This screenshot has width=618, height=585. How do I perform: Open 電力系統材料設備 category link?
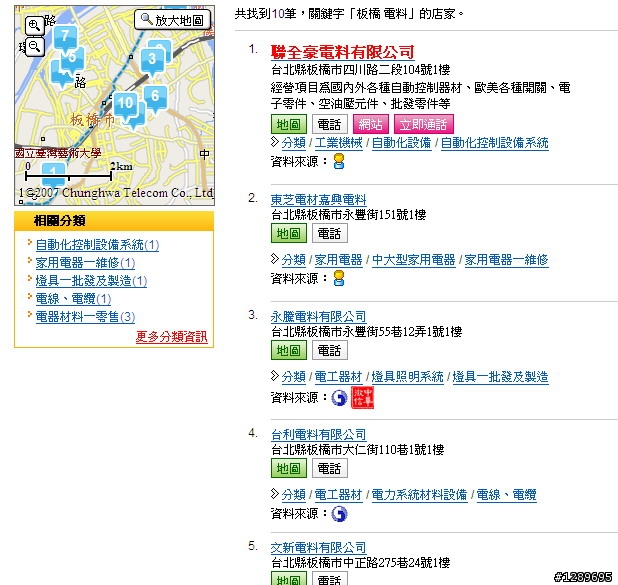(x=419, y=494)
